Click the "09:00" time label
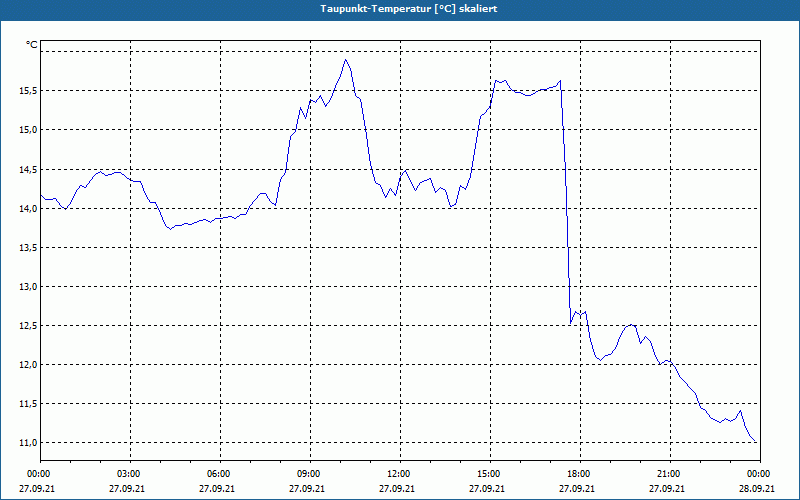This screenshot has width=800, height=500. tap(309, 474)
